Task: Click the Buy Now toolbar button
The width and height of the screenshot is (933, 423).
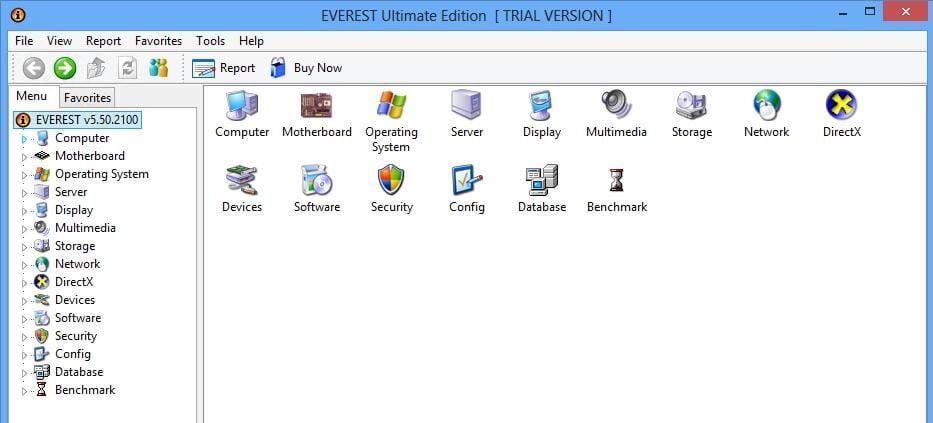Action: (306, 68)
